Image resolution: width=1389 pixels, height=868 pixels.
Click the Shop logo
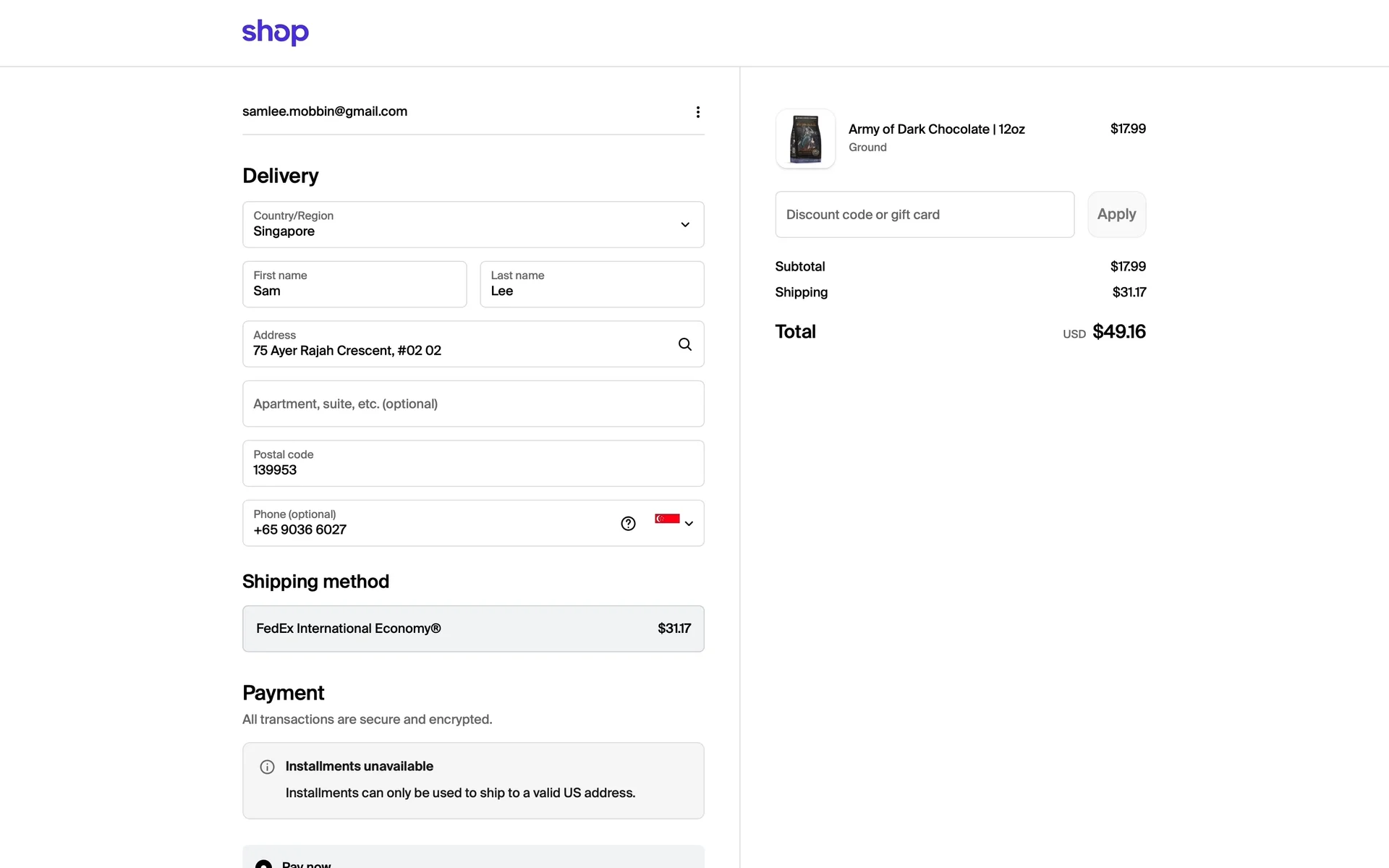click(275, 32)
